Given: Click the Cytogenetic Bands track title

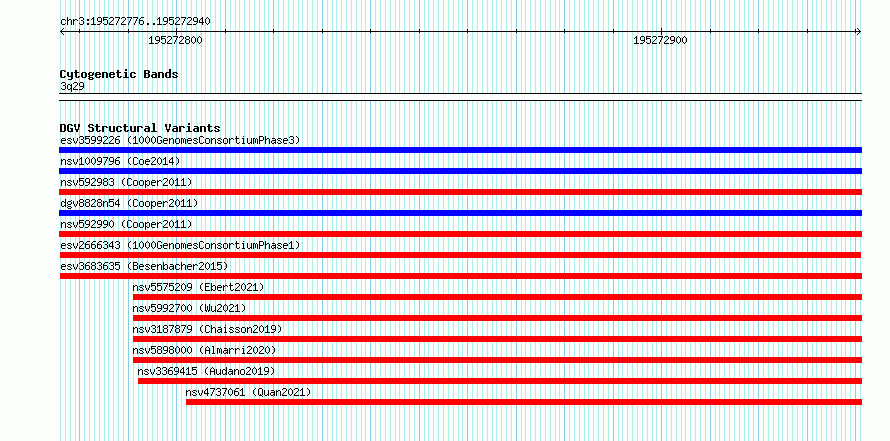Looking at the screenshot, I should (x=119, y=74).
